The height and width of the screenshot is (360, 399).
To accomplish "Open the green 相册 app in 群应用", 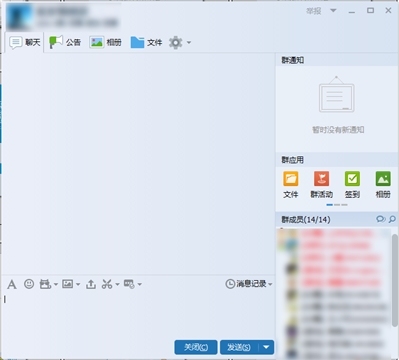I will coord(383,185).
